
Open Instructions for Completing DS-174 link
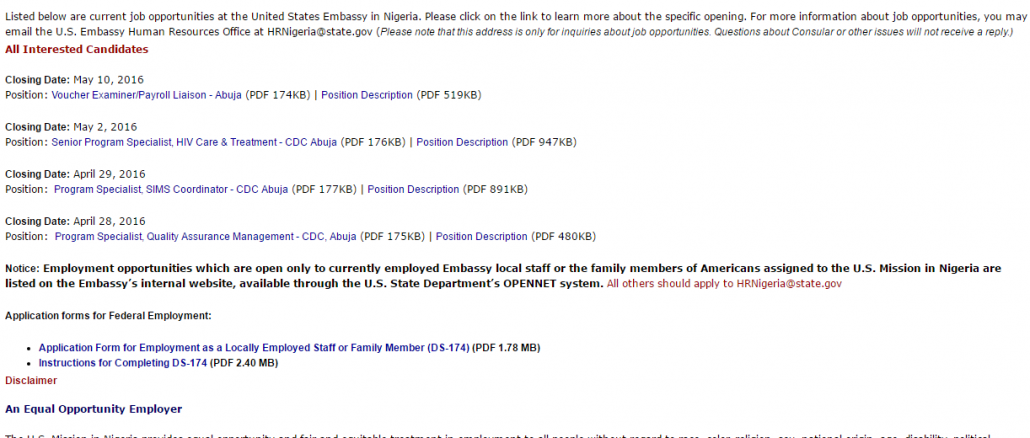coord(123,362)
